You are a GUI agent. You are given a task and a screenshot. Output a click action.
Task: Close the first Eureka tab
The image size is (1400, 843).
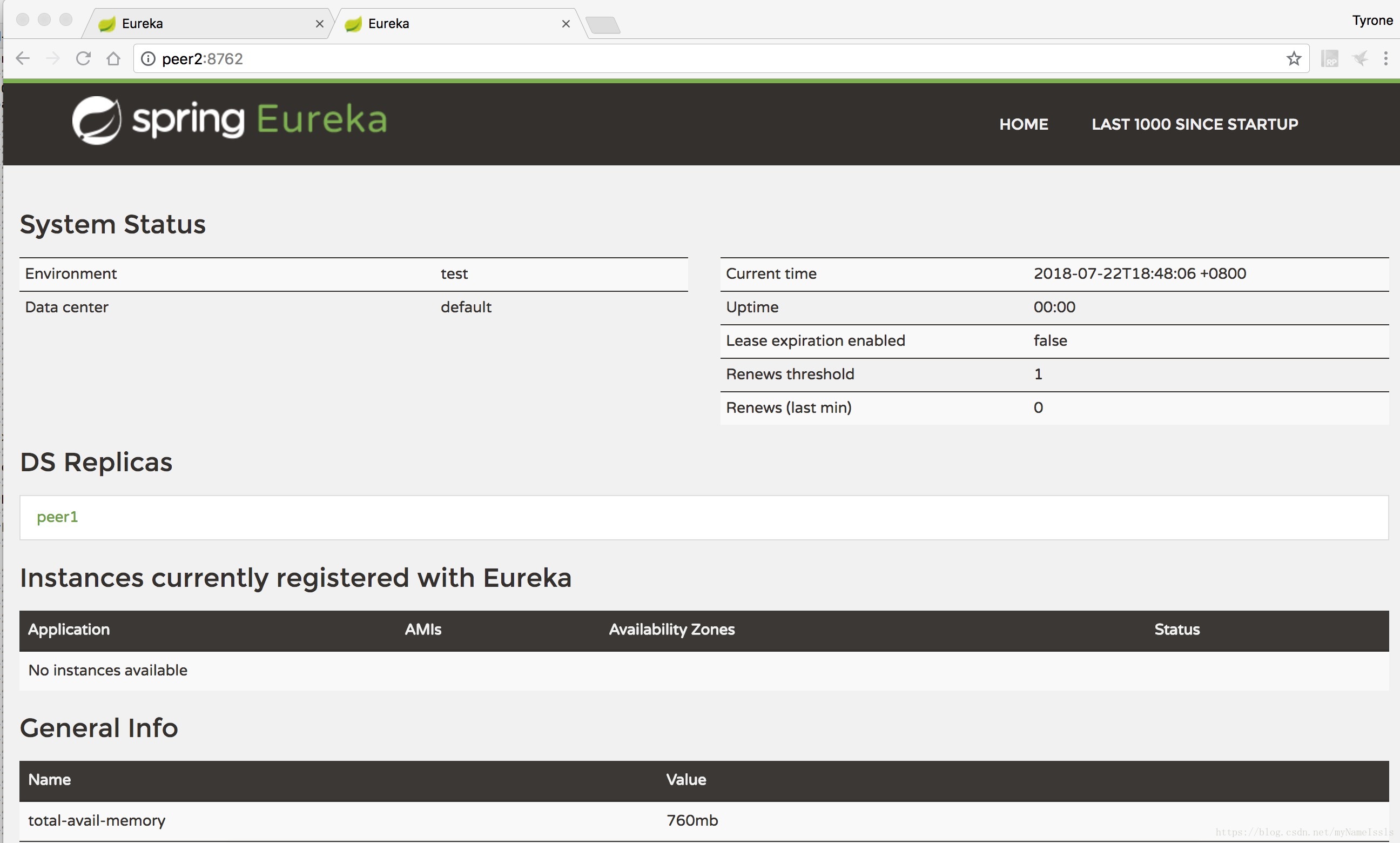pyautogui.click(x=320, y=24)
